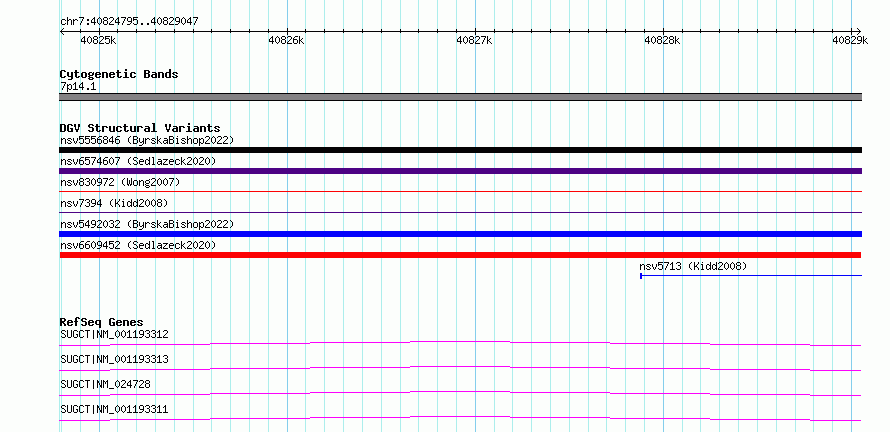Click the 40826k ruler tick label
This screenshot has width=890, height=432.
click(x=287, y=40)
